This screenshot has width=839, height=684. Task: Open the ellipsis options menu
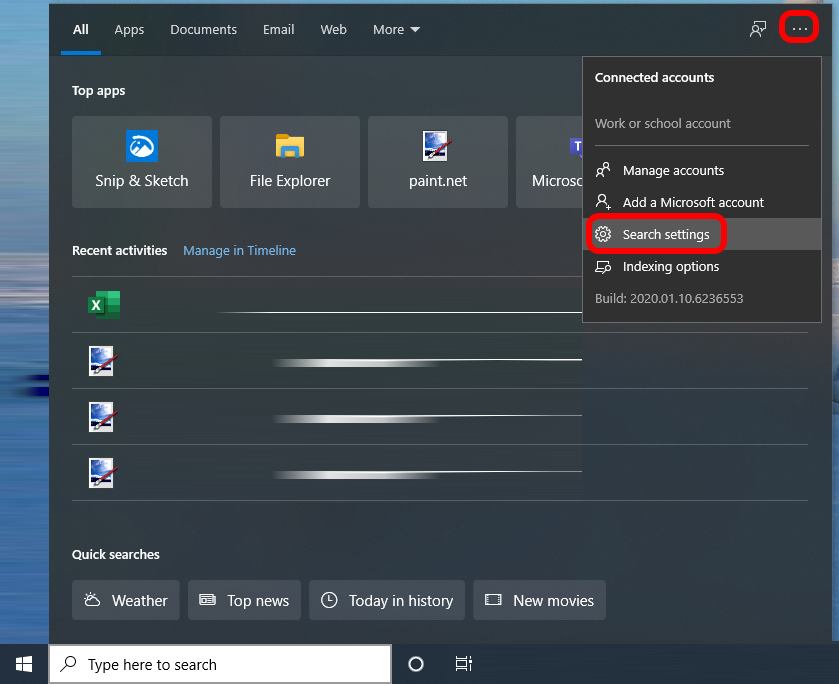pyautogui.click(x=798, y=28)
